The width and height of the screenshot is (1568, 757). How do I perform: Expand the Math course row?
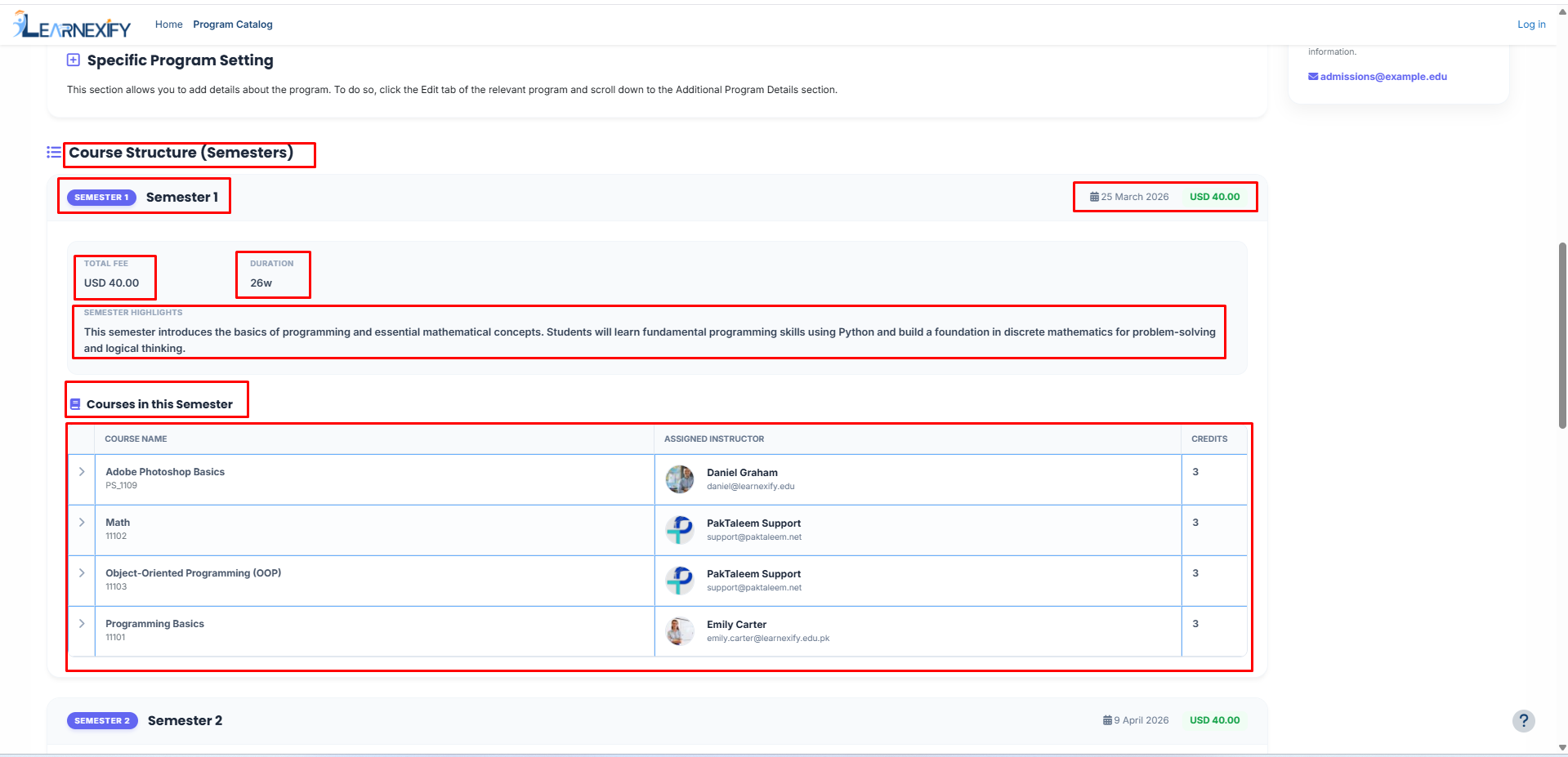tap(82, 523)
